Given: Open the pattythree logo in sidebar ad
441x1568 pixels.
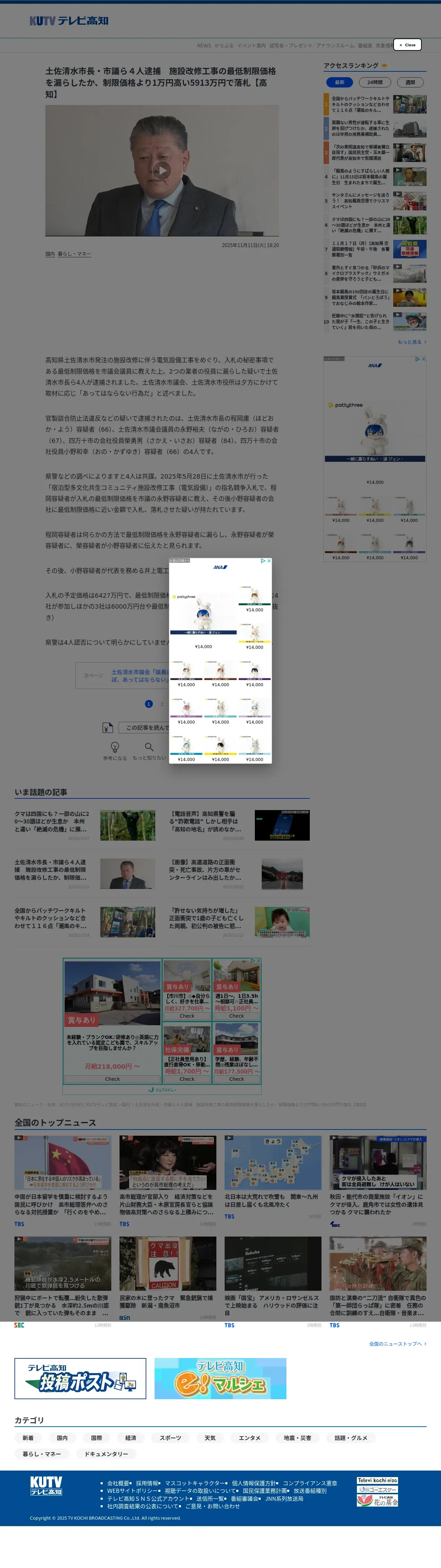Looking at the screenshot, I should [346, 405].
